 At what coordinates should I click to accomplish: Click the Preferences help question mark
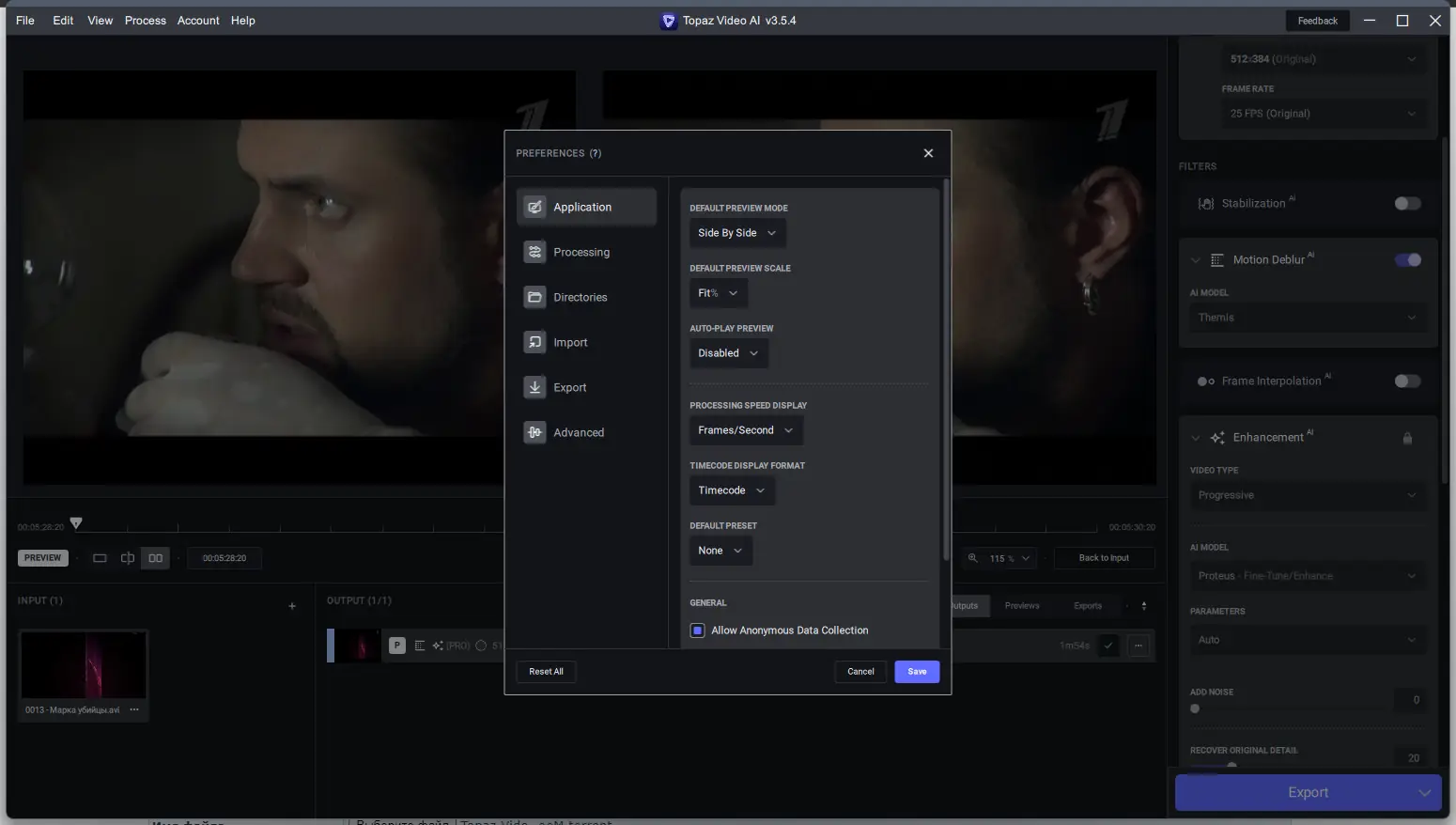[596, 153]
